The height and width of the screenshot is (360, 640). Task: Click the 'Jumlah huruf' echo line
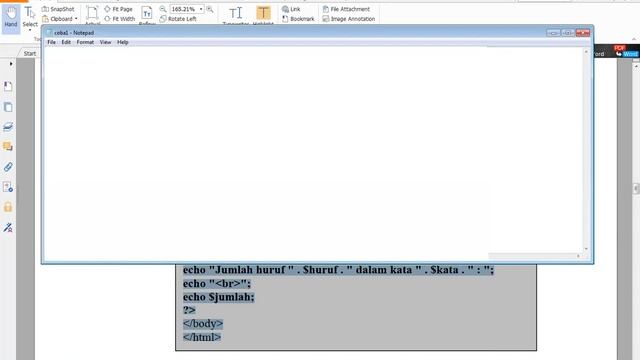click(x=338, y=270)
